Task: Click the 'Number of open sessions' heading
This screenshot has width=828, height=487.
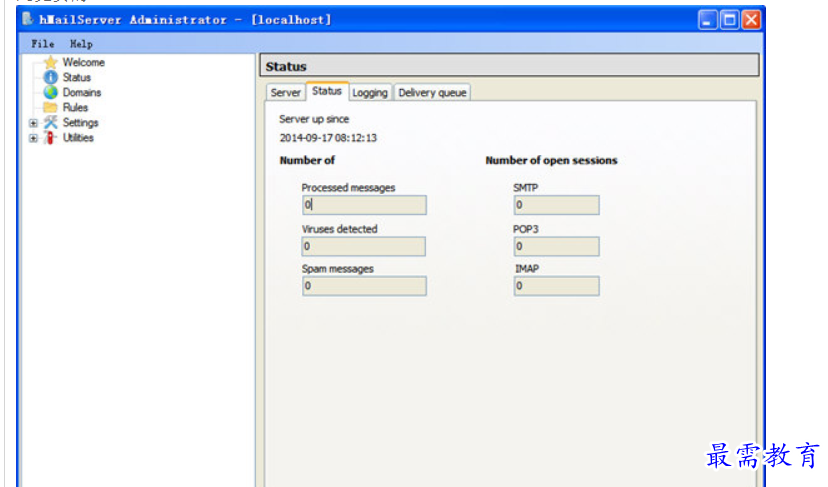Action: (551, 160)
